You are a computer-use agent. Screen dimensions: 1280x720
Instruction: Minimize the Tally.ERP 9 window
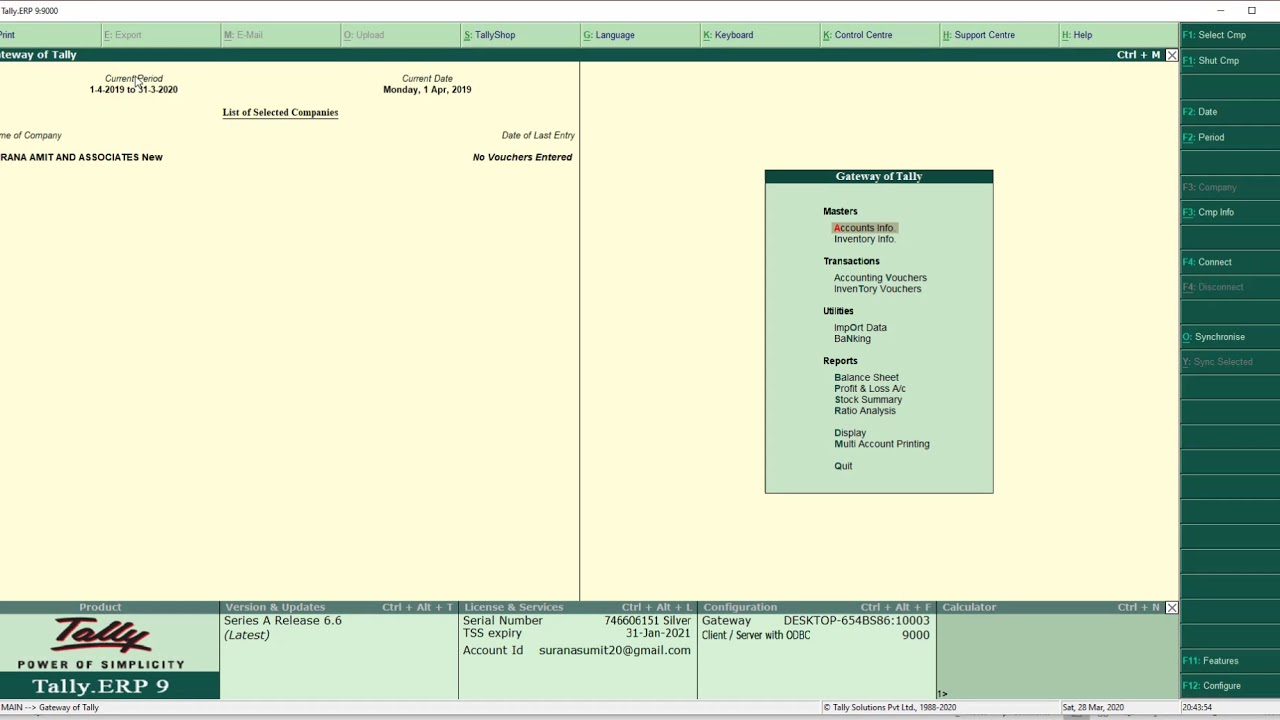pos(1220,11)
